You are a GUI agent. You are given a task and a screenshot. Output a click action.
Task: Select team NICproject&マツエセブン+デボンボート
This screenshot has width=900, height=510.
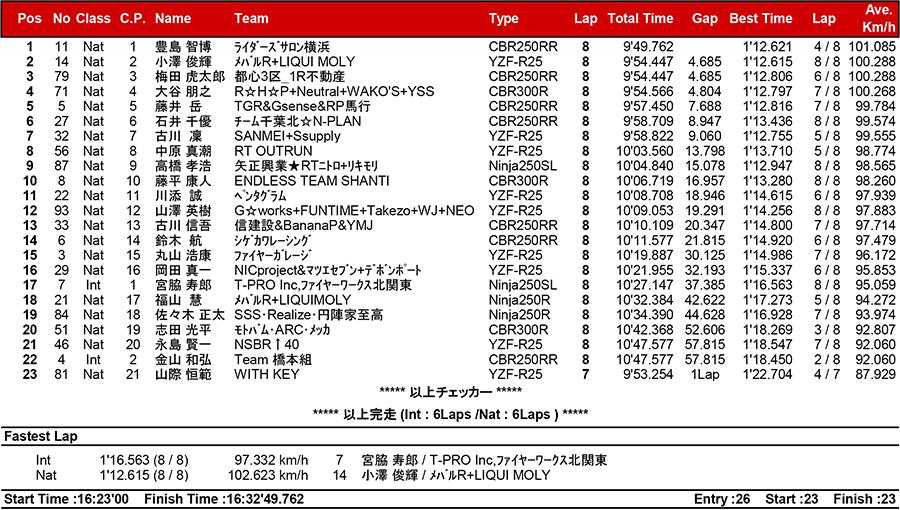(328, 271)
